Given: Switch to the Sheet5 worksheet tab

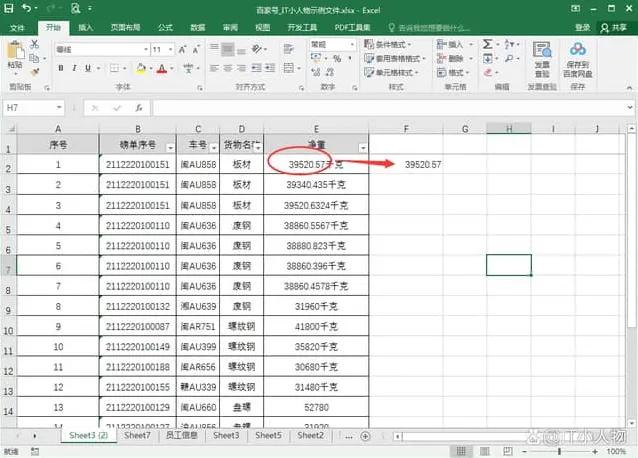Looking at the screenshot, I should click(268, 436).
